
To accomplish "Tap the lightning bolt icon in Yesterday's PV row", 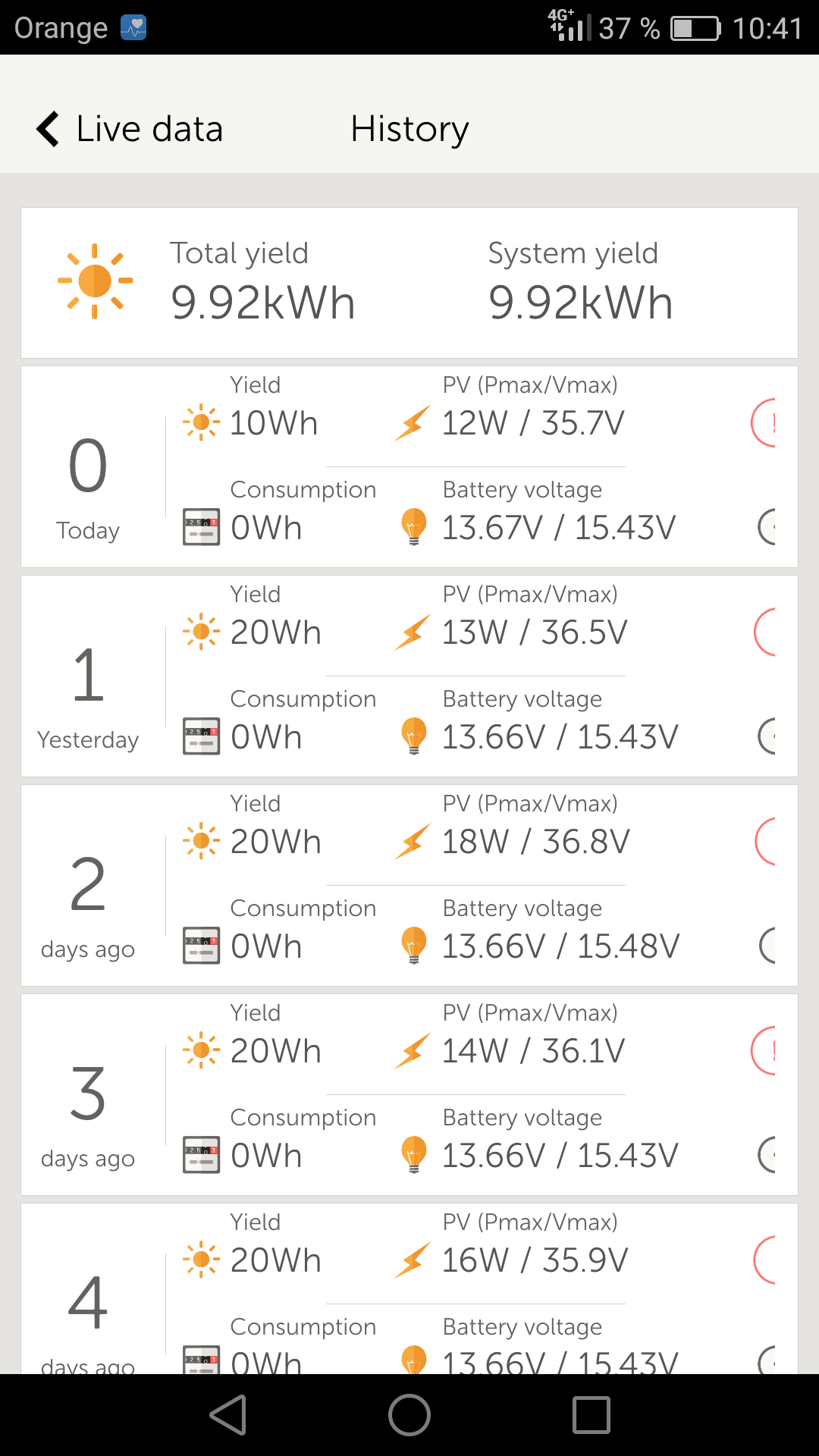I will (413, 632).
